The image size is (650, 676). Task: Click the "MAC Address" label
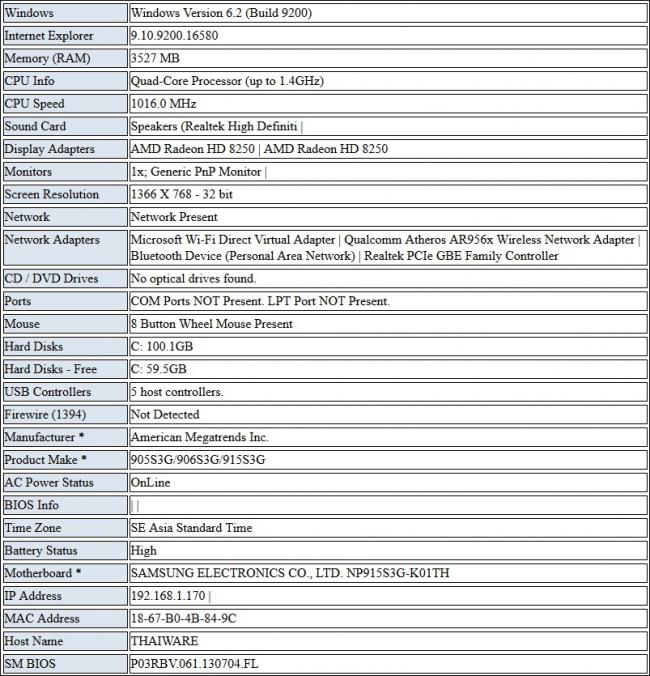(x=42, y=619)
